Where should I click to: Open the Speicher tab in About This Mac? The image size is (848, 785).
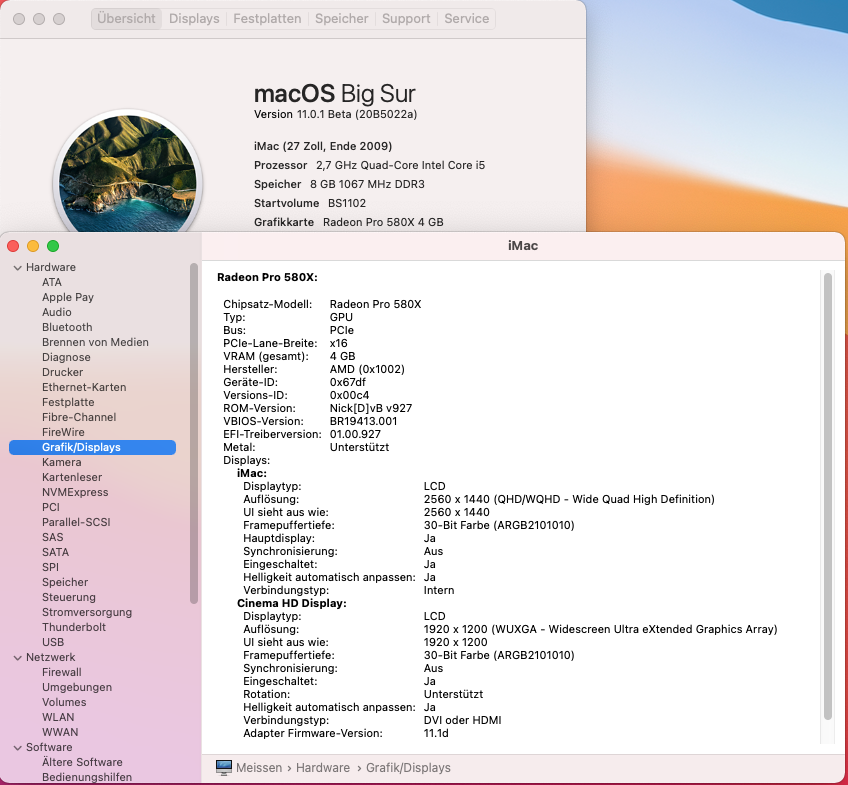[342, 19]
